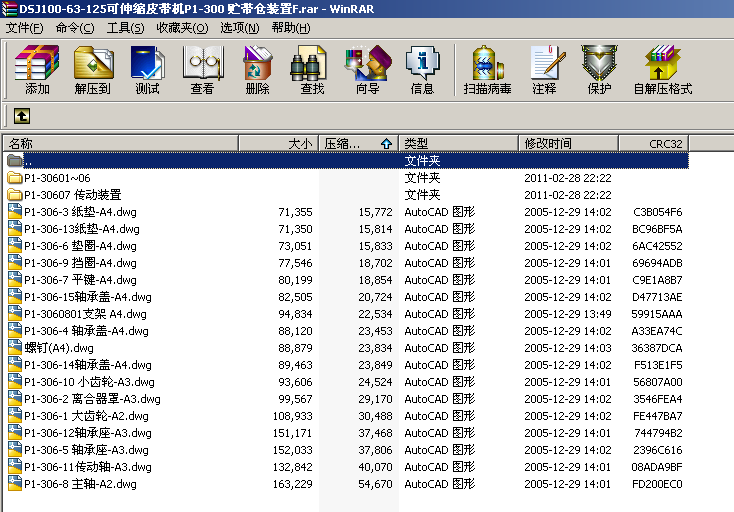The image size is (734, 512).
Task: Select file P1-306-9 挡圈-A4.dwg
Action: pos(80,263)
